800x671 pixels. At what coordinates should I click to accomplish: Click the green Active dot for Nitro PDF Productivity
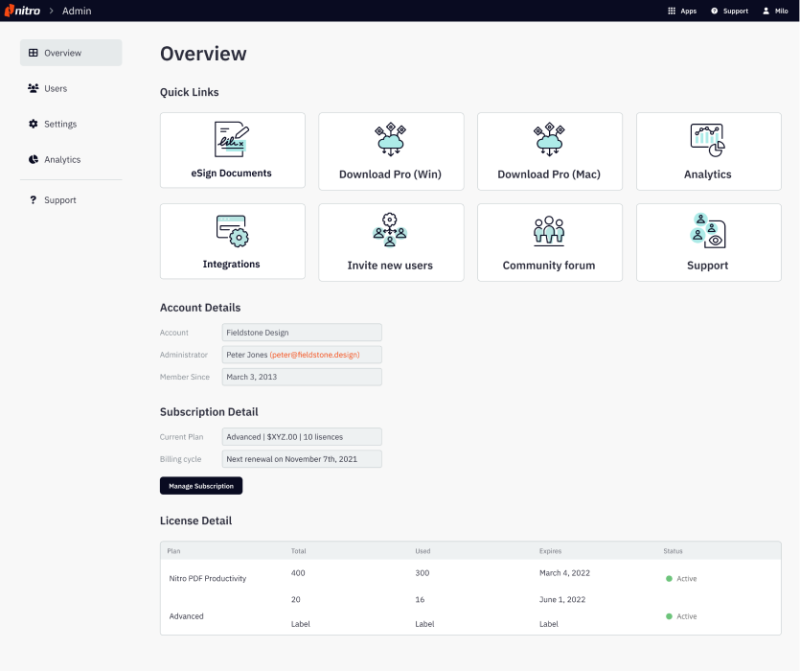tap(669, 579)
